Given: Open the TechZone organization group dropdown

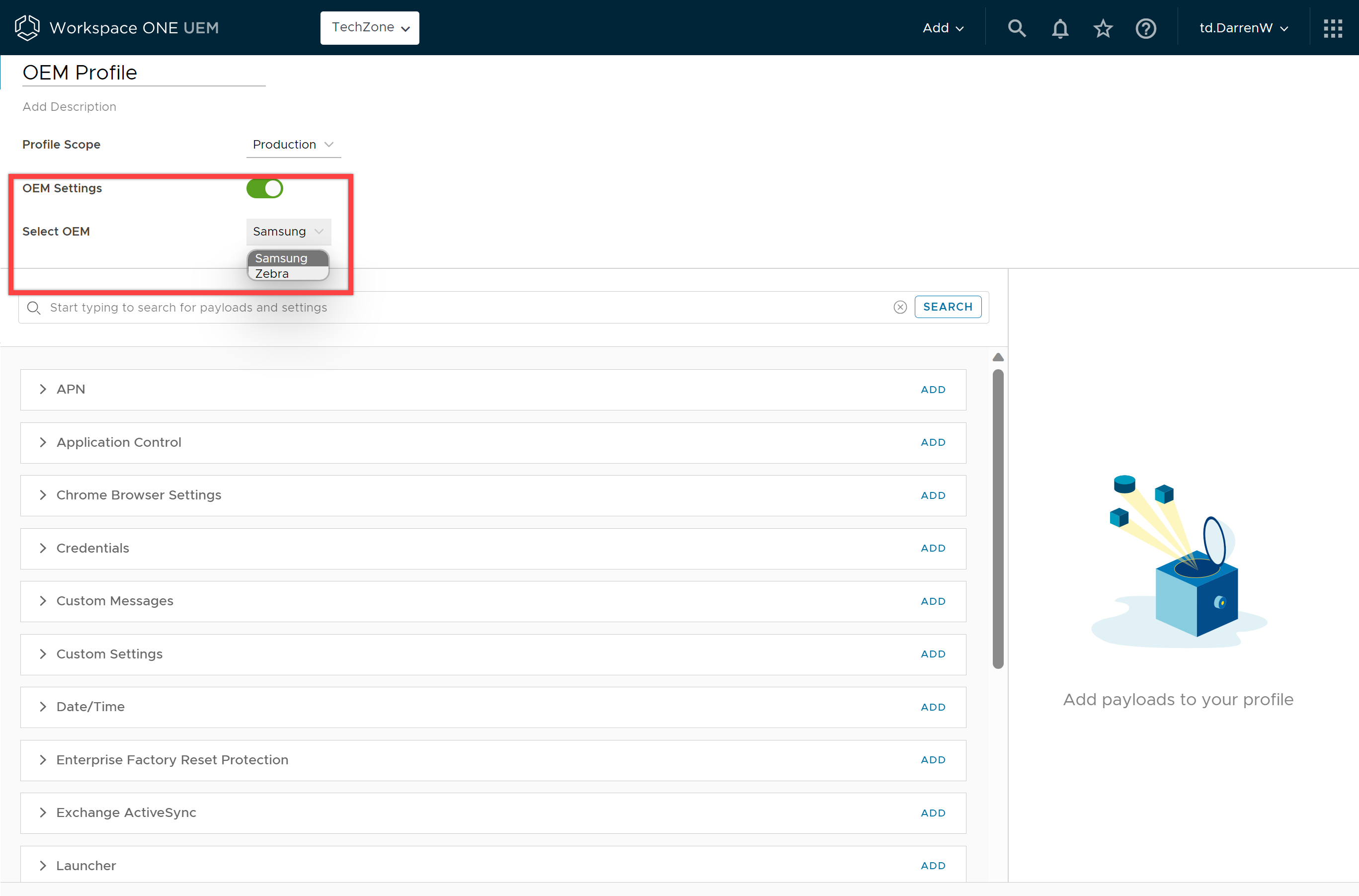Looking at the screenshot, I should tap(370, 27).
